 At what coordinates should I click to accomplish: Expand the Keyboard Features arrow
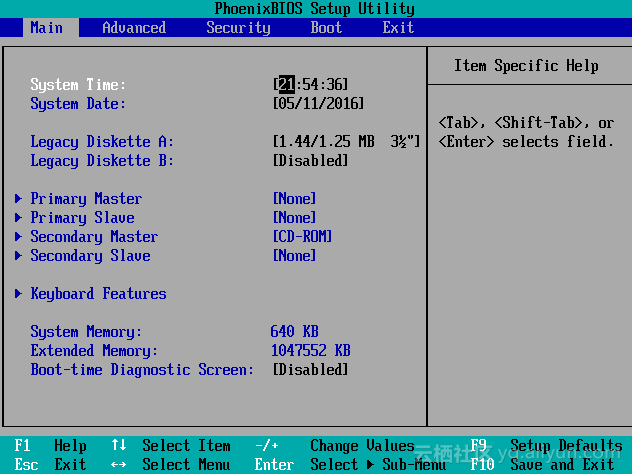tap(18, 293)
